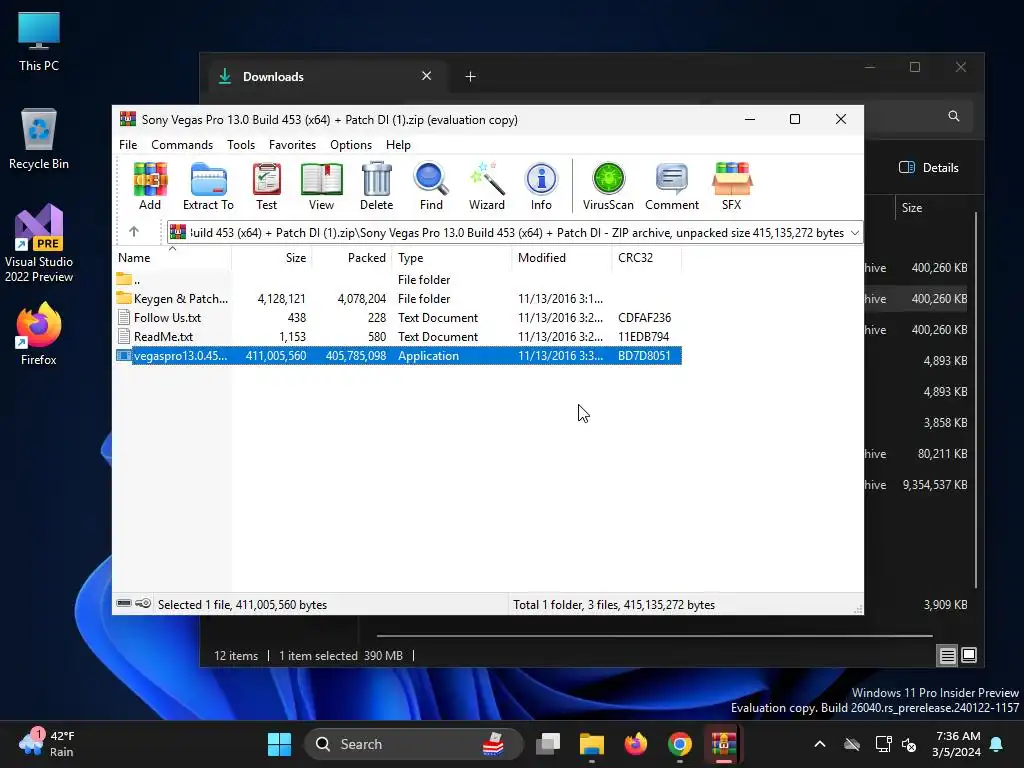The height and width of the screenshot is (768, 1024).
Task: Click the WinRAR taskbar icon
Action: [724, 744]
